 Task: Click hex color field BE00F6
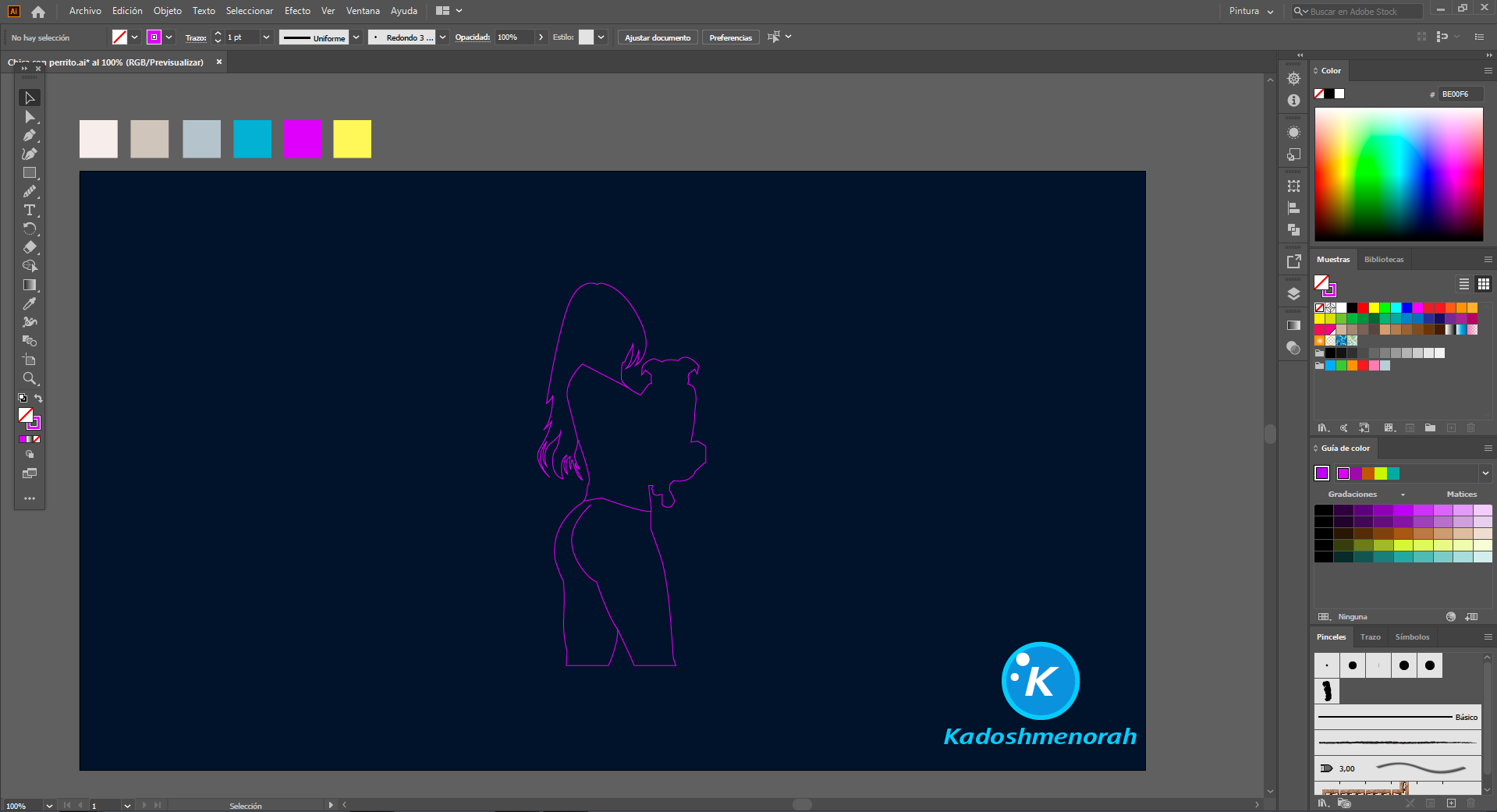click(x=1460, y=94)
